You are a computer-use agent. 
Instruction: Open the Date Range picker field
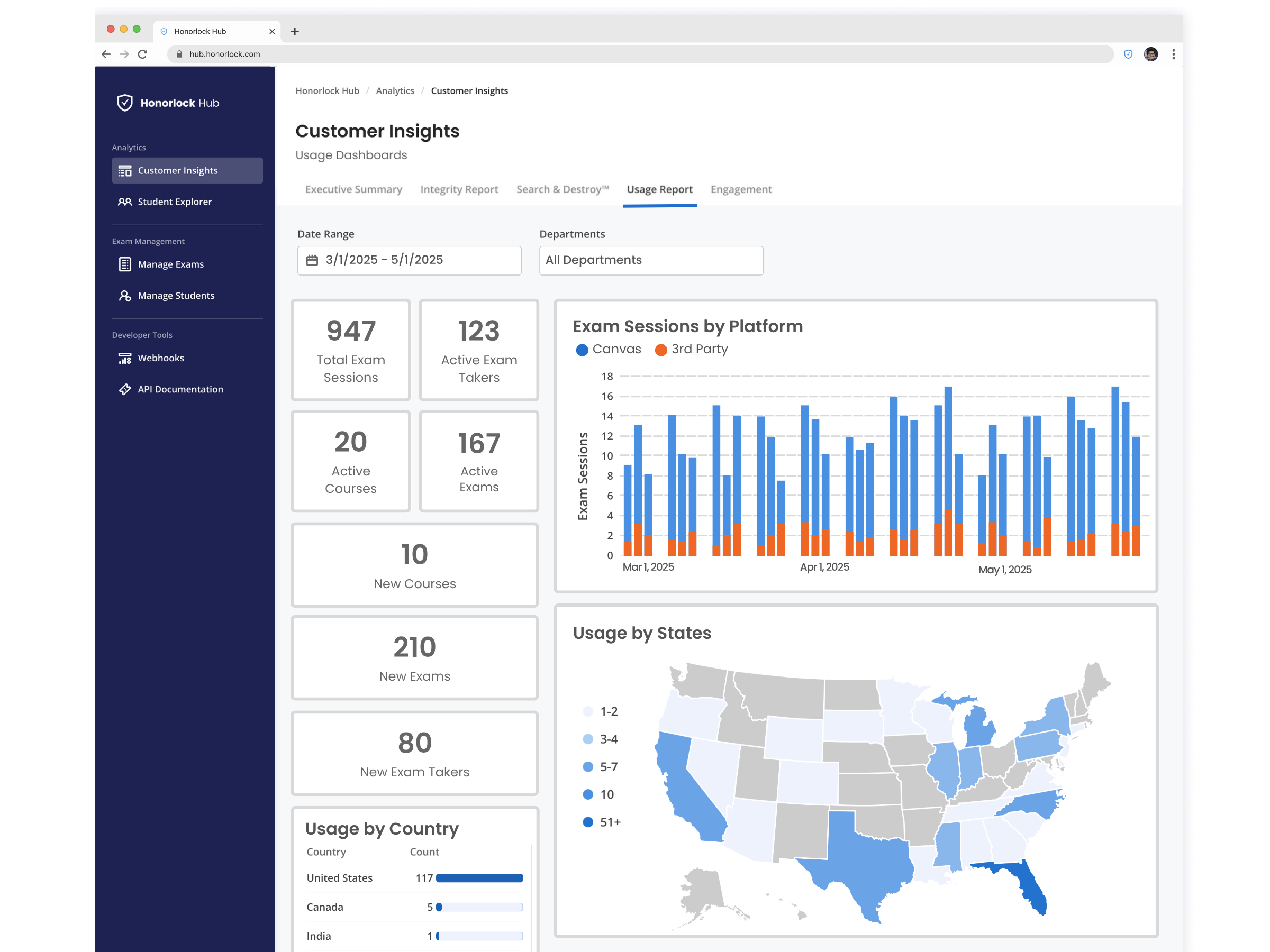pyautogui.click(x=409, y=261)
